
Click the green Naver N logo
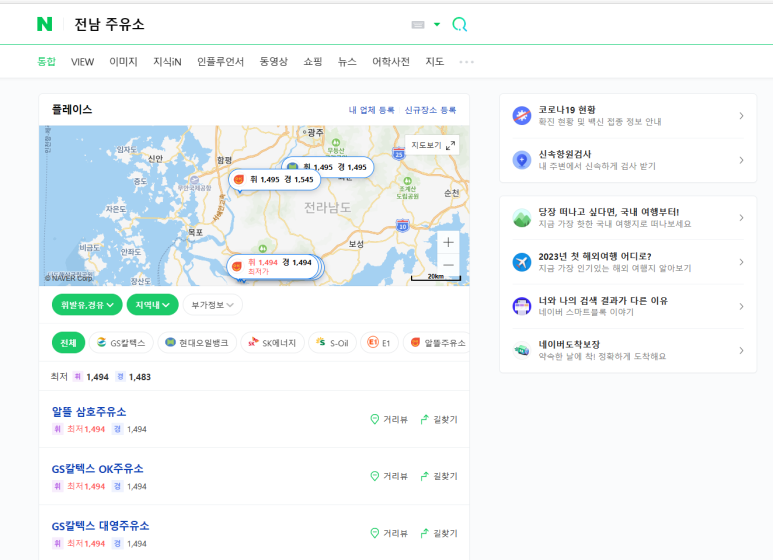(x=44, y=24)
